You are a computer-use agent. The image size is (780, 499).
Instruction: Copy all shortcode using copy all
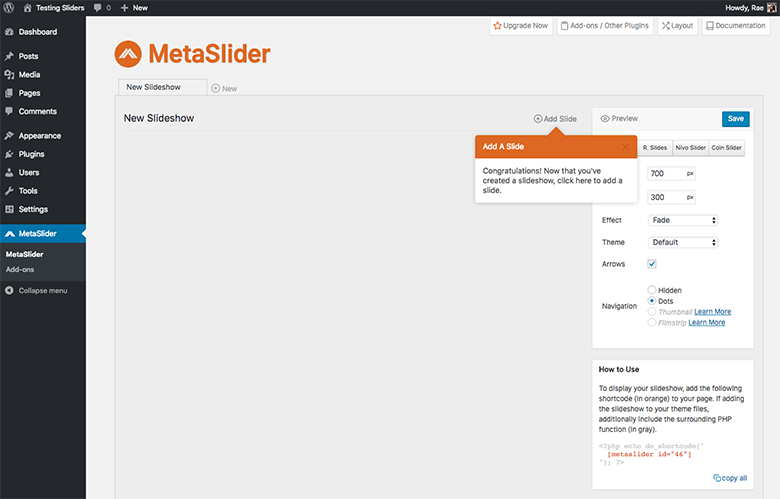tap(730, 478)
